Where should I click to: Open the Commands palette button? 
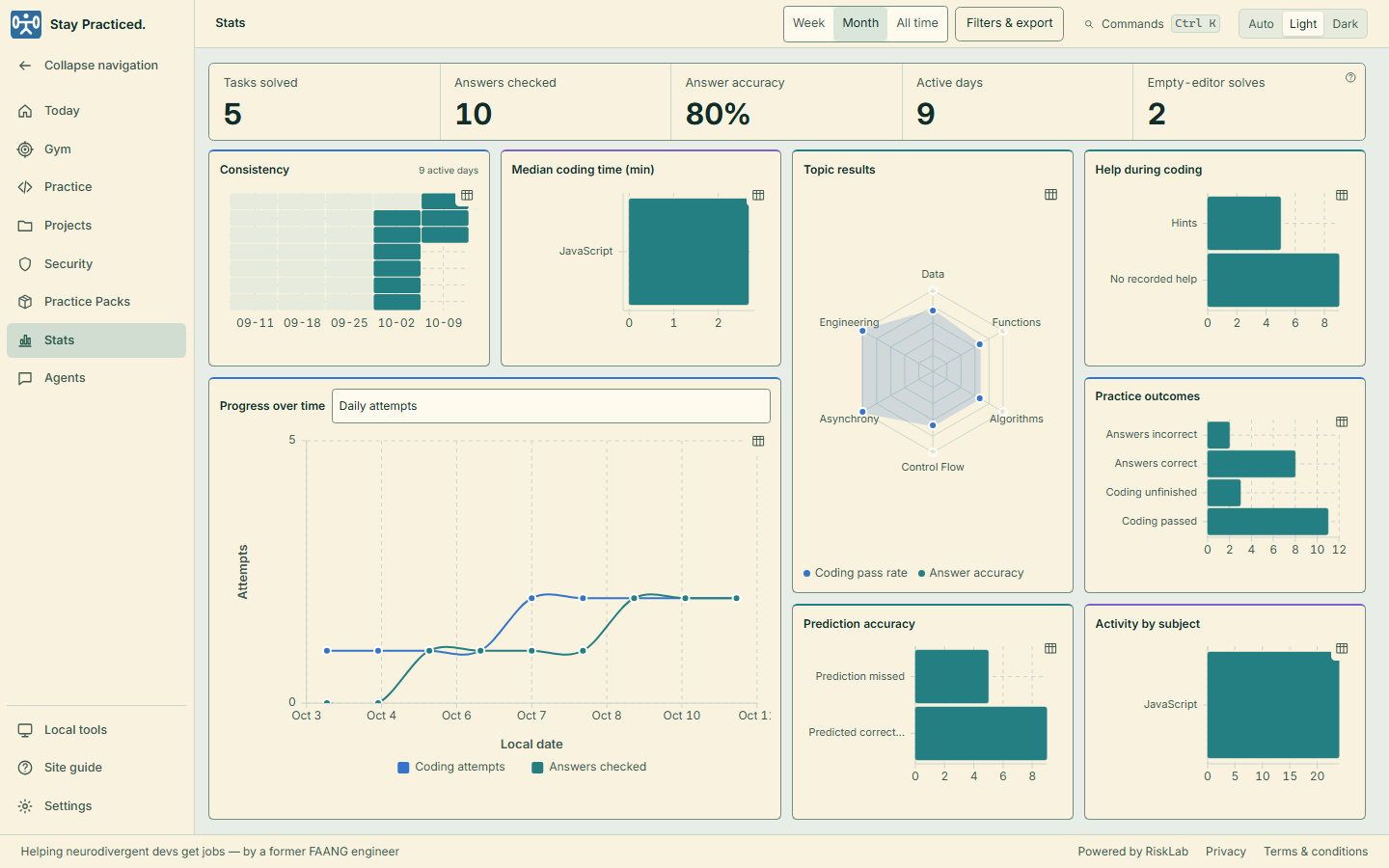click(1152, 24)
